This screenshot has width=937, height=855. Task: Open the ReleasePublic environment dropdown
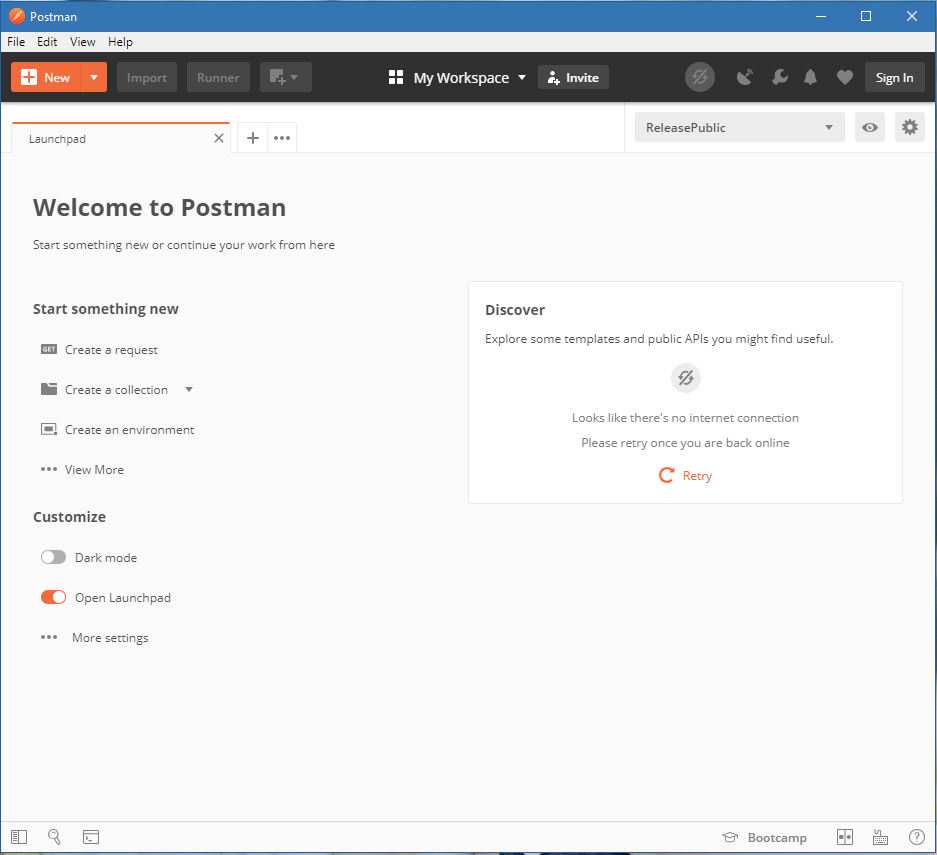click(739, 127)
